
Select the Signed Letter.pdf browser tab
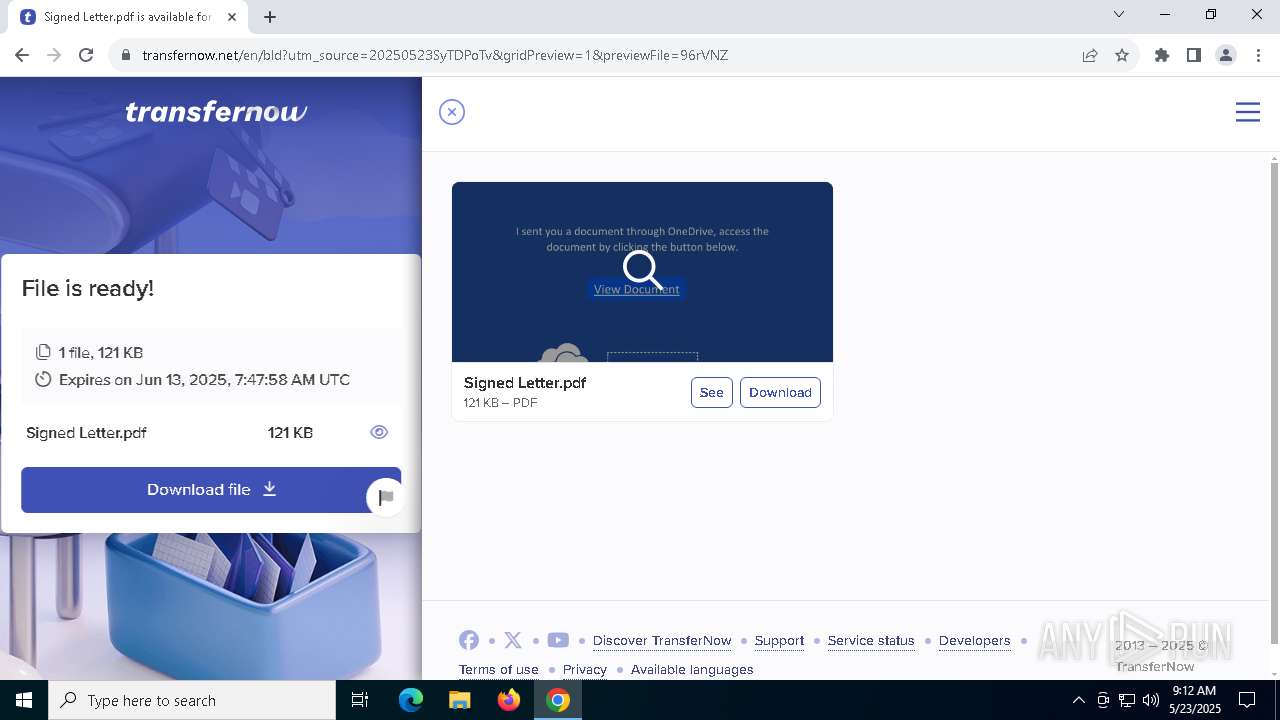pos(128,17)
